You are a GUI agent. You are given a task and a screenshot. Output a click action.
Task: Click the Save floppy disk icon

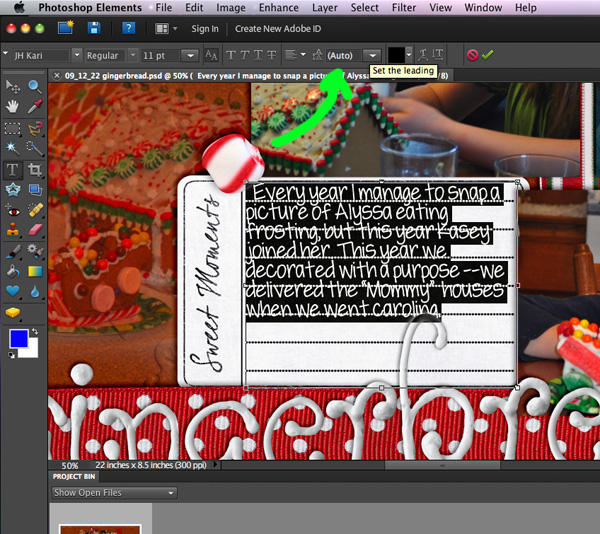tap(94, 28)
